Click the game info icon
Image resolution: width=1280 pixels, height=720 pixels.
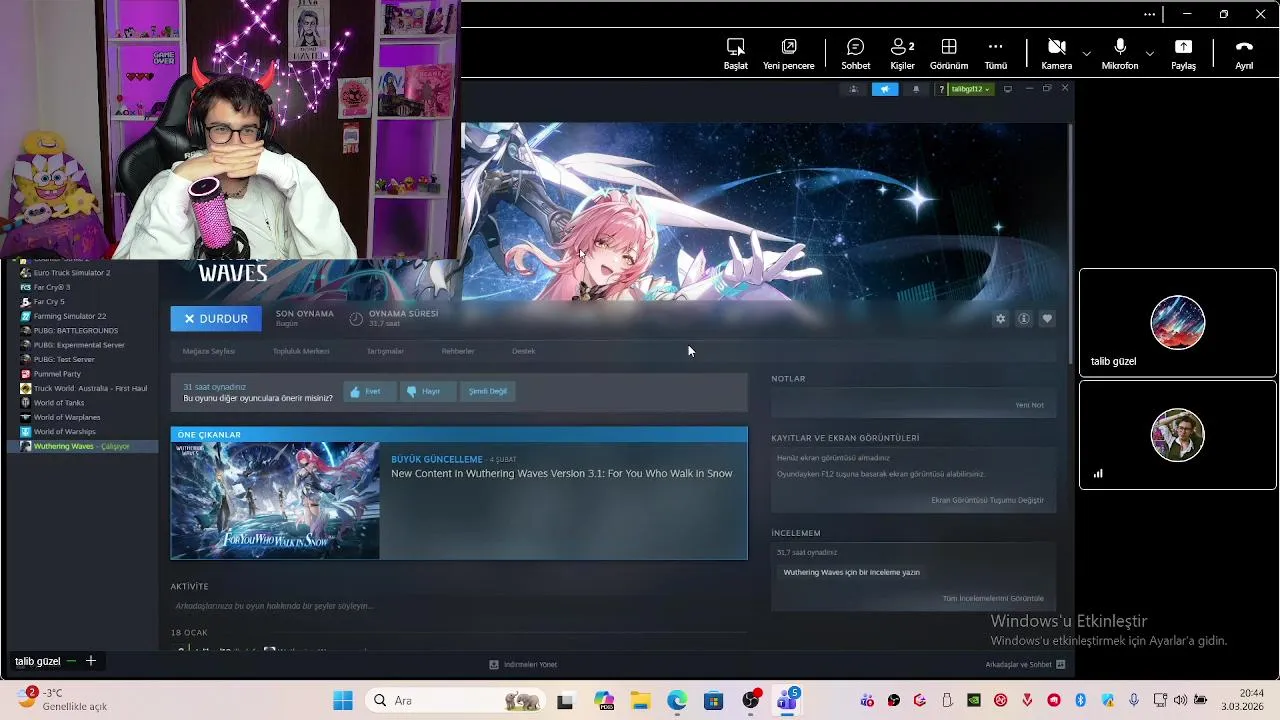(1024, 319)
